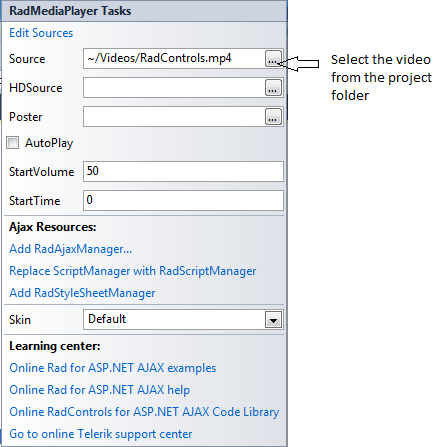Enable the AutoPlay checkbox
This screenshot has width=443, height=447.
pyautogui.click(x=13, y=143)
